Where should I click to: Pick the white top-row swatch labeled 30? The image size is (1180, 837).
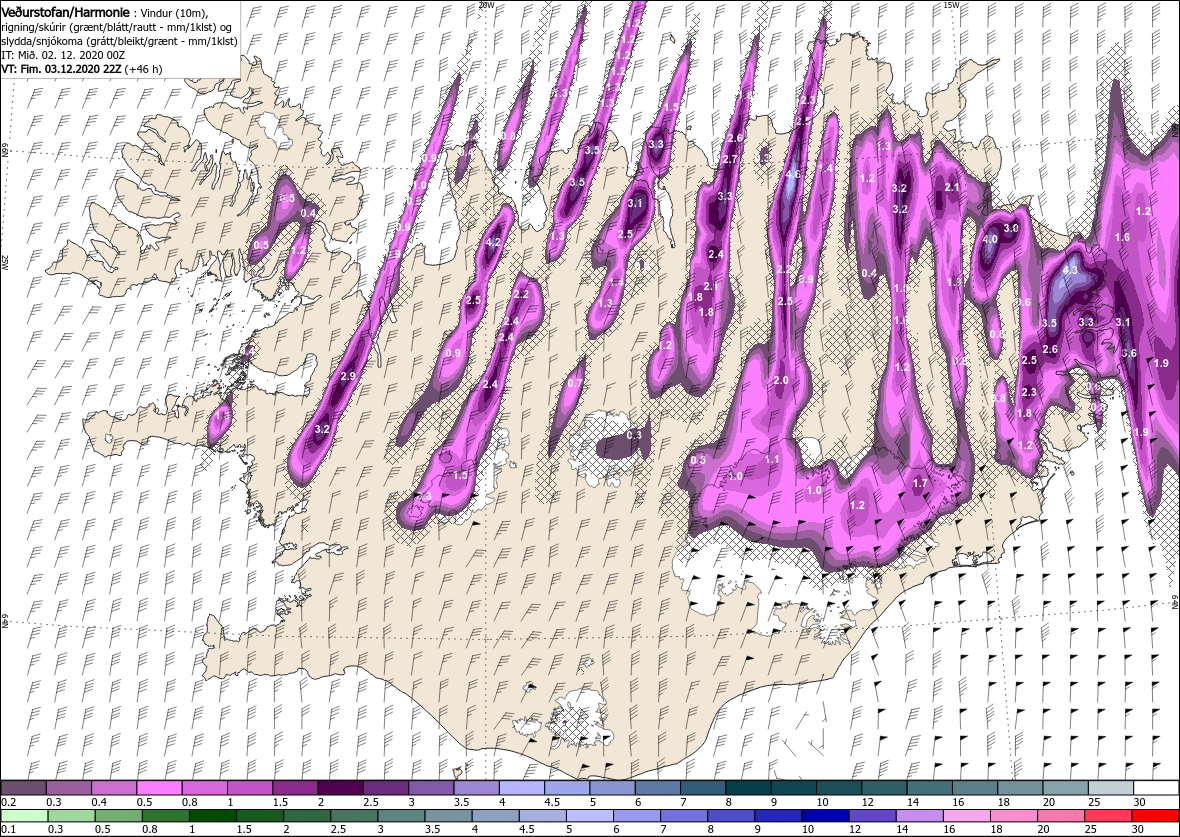[1157, 788]
